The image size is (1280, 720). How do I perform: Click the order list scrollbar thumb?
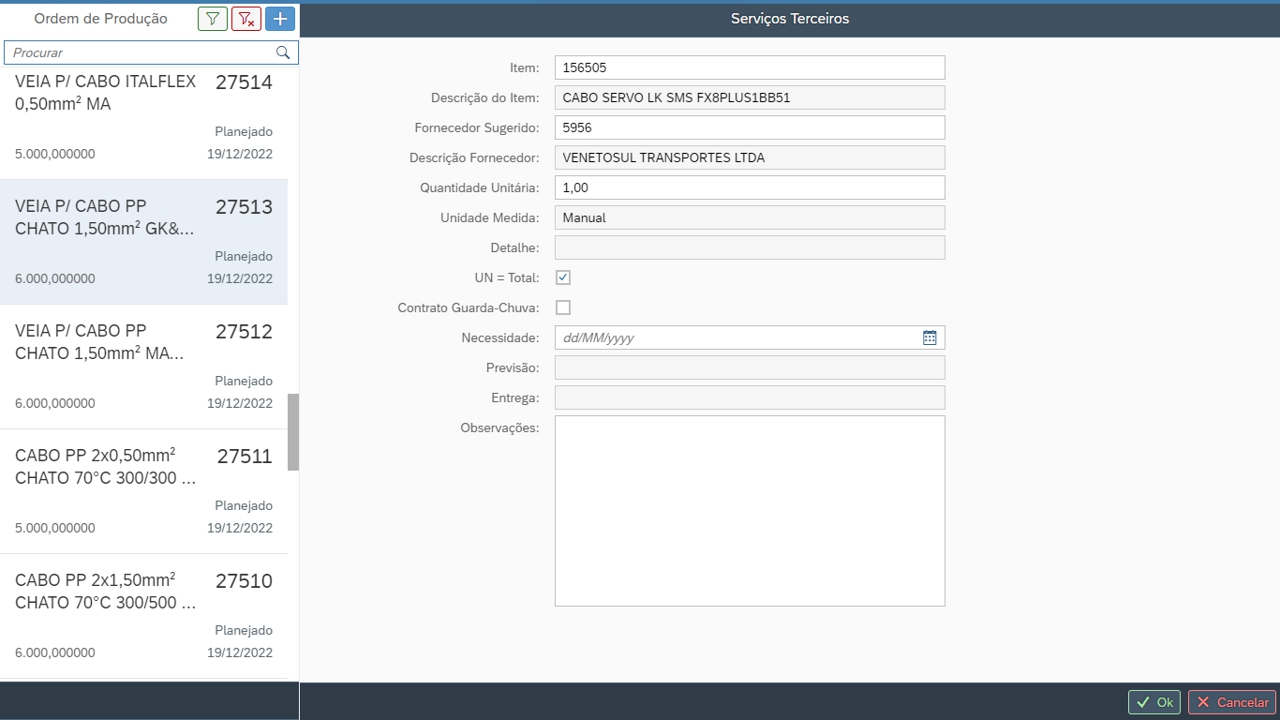pos(293,432)
